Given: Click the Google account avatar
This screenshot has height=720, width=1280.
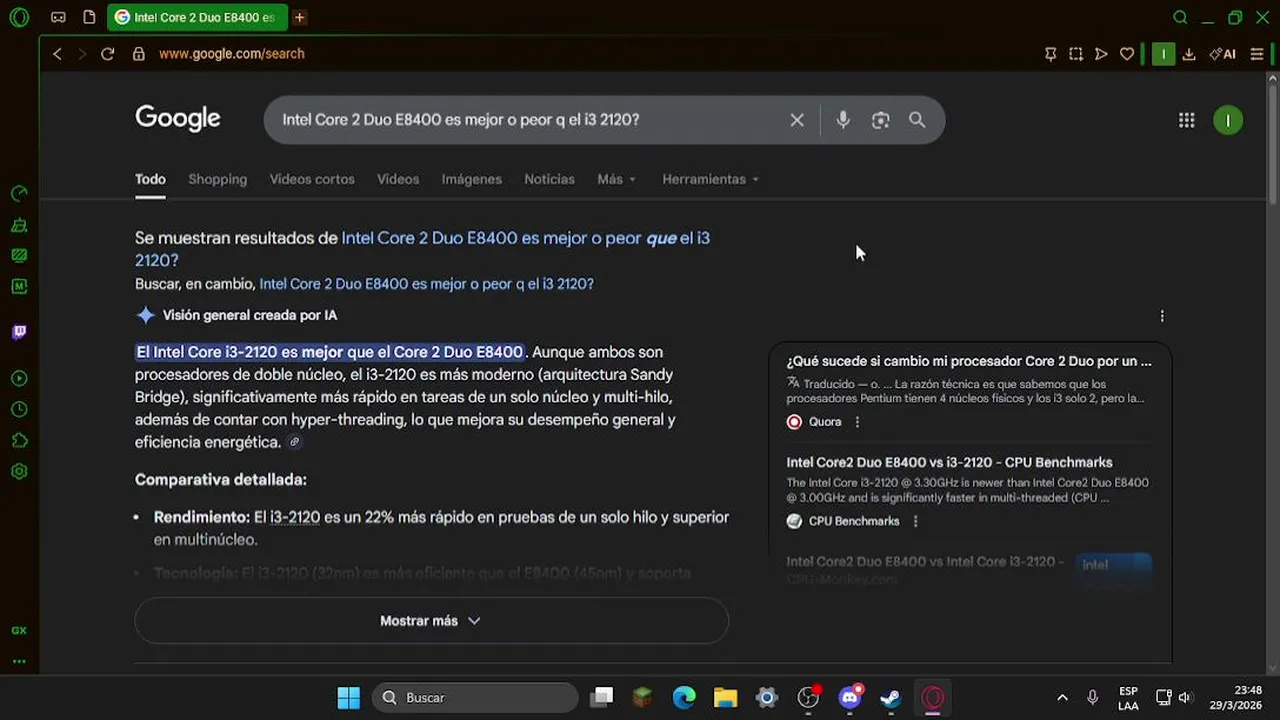Looking at the screenshot, I should pos(1228,120).
